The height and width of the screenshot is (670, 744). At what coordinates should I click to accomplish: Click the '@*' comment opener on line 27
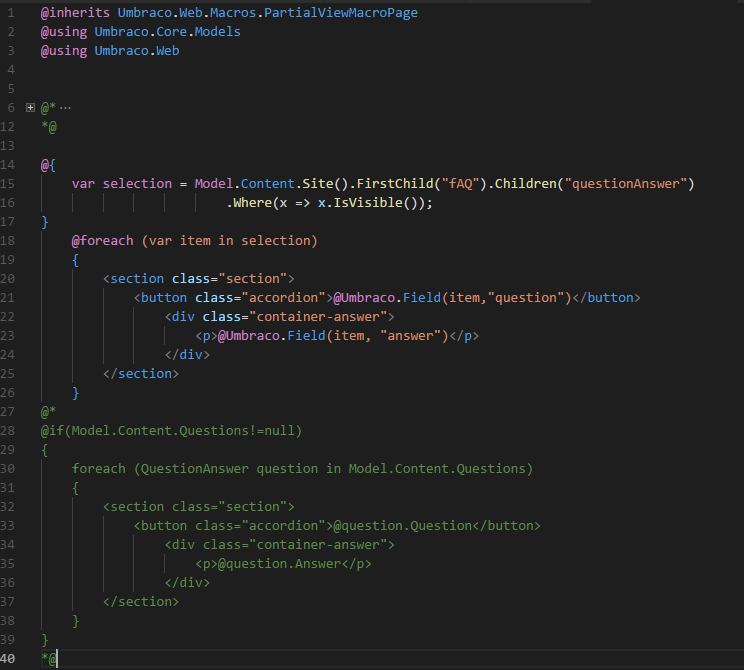(x=48, y=411)
